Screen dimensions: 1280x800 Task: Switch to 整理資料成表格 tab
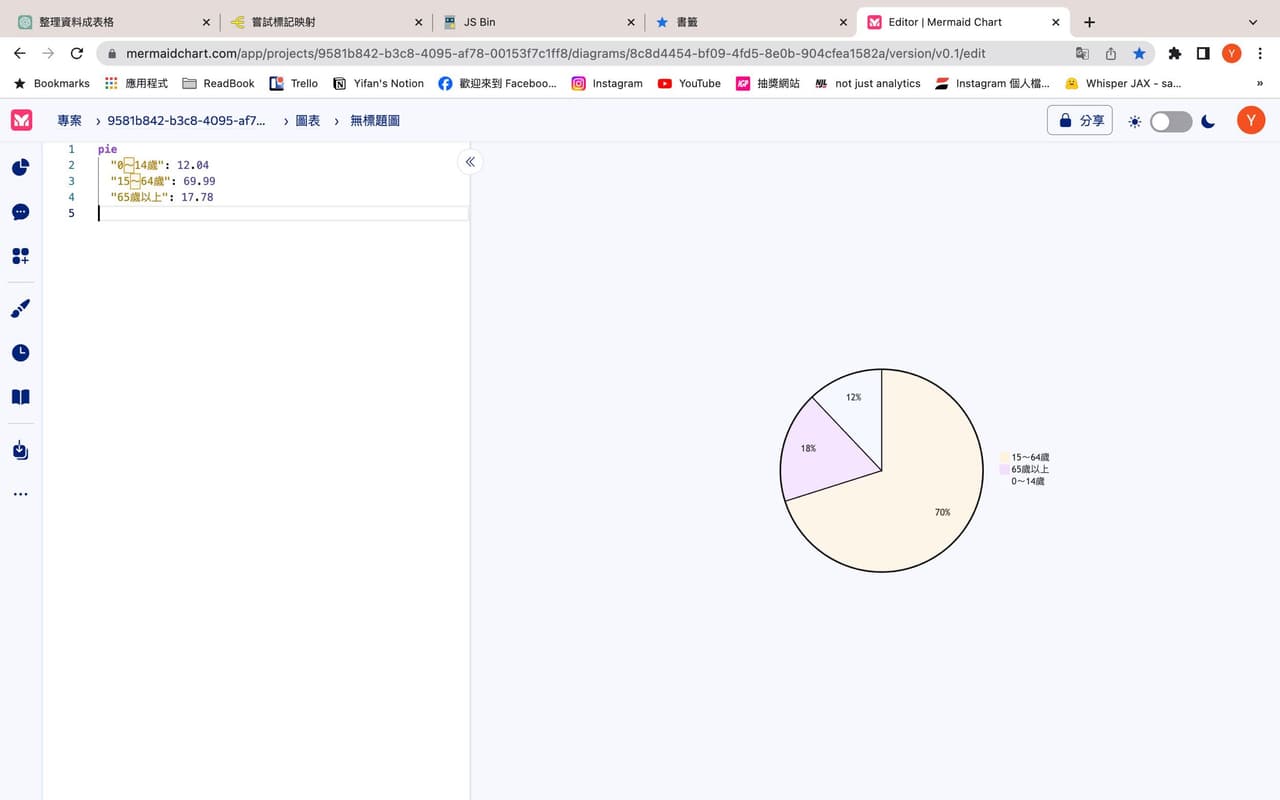click(x=113, y=22)
